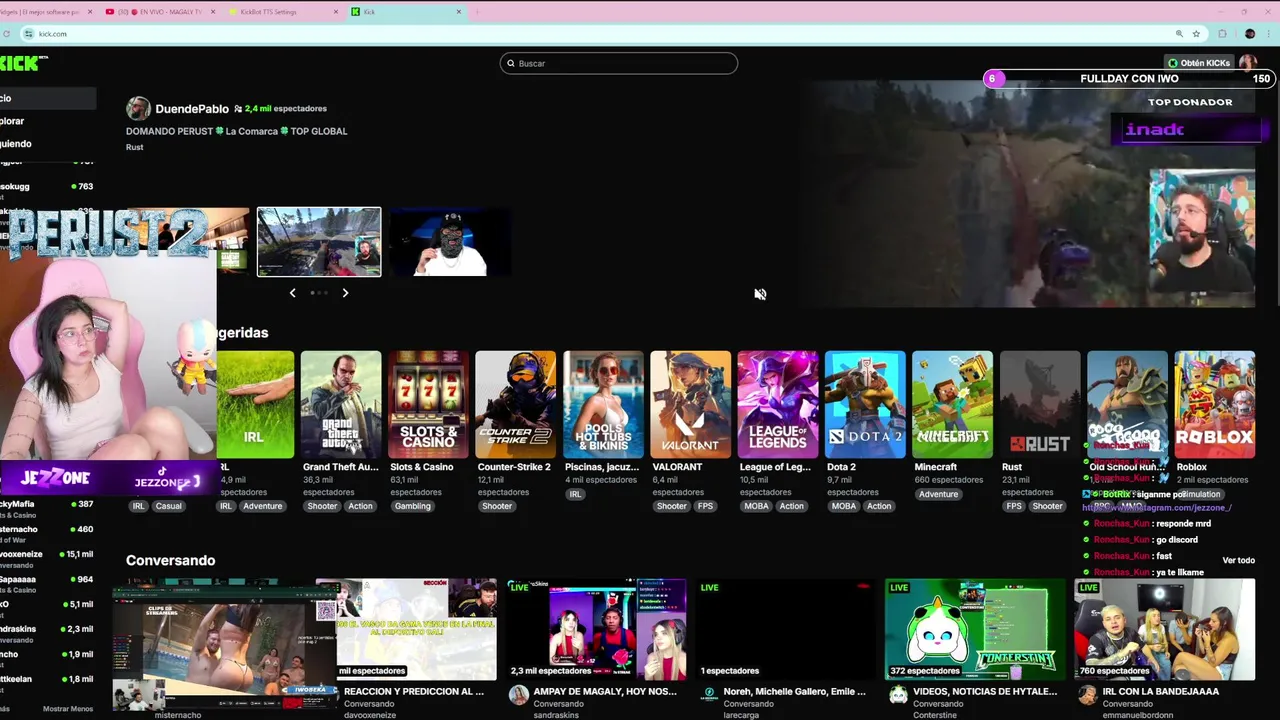Open the Conterstine channel avatar

pyautogui.click(x=898, y=695)
